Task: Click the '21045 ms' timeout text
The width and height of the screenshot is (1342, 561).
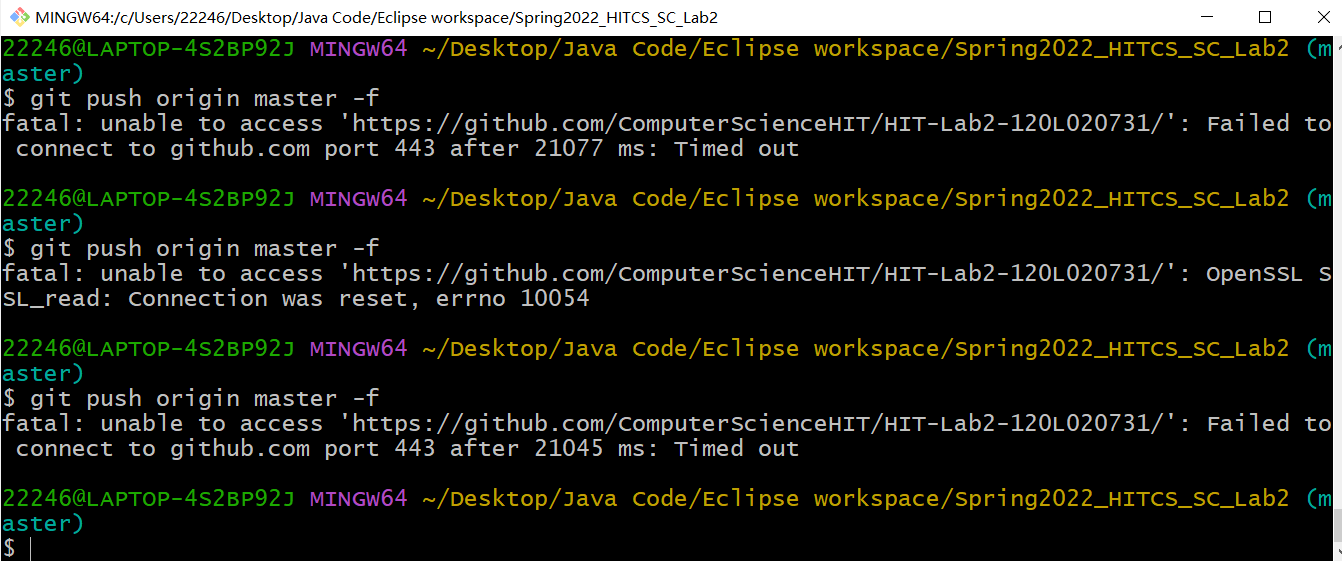Action: [554, 449]
